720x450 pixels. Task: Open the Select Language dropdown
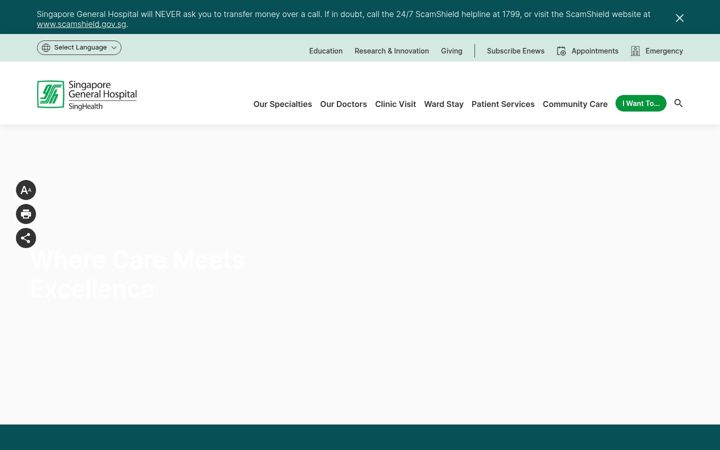point(79,48)
